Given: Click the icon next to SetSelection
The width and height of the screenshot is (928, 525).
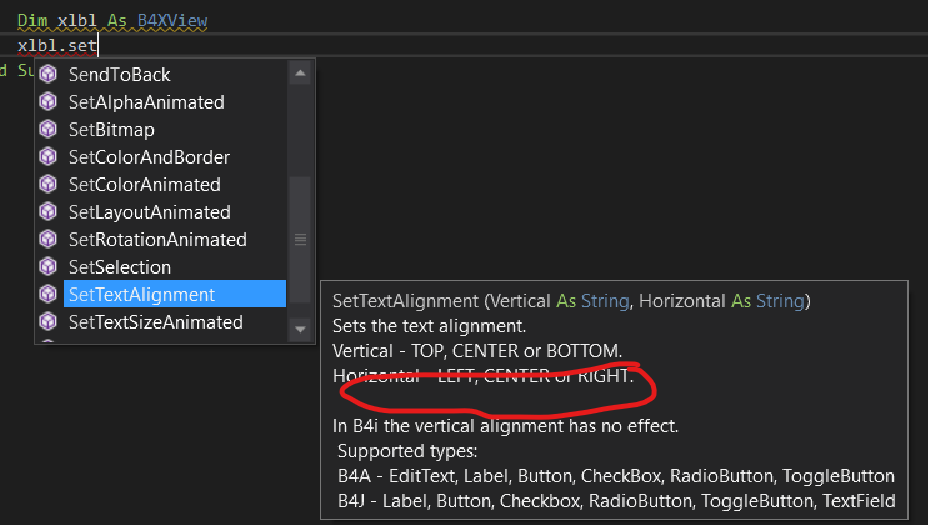Looking at the screenshot, I should pos(48,267).
